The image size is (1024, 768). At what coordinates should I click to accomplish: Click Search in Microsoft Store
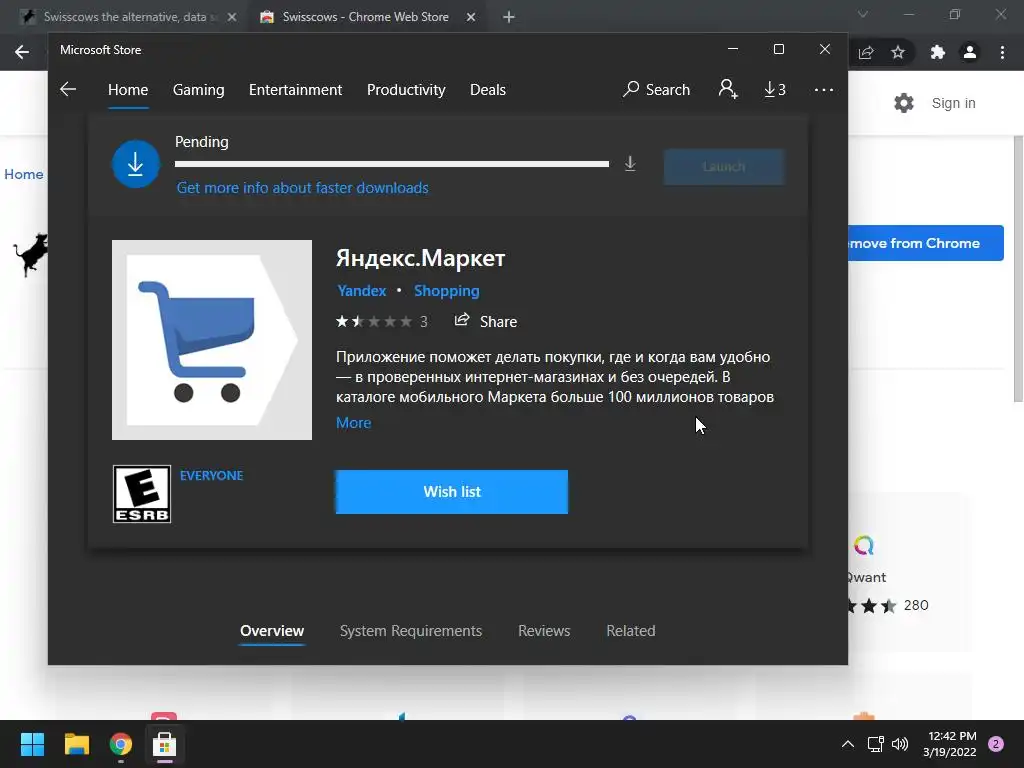[656, 89]
